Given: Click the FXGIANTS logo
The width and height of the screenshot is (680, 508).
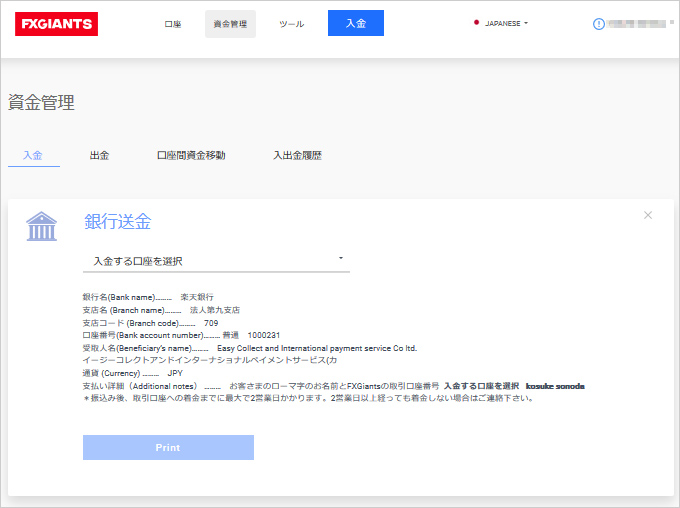Looking at the screenshot, I should coord(56,24).
